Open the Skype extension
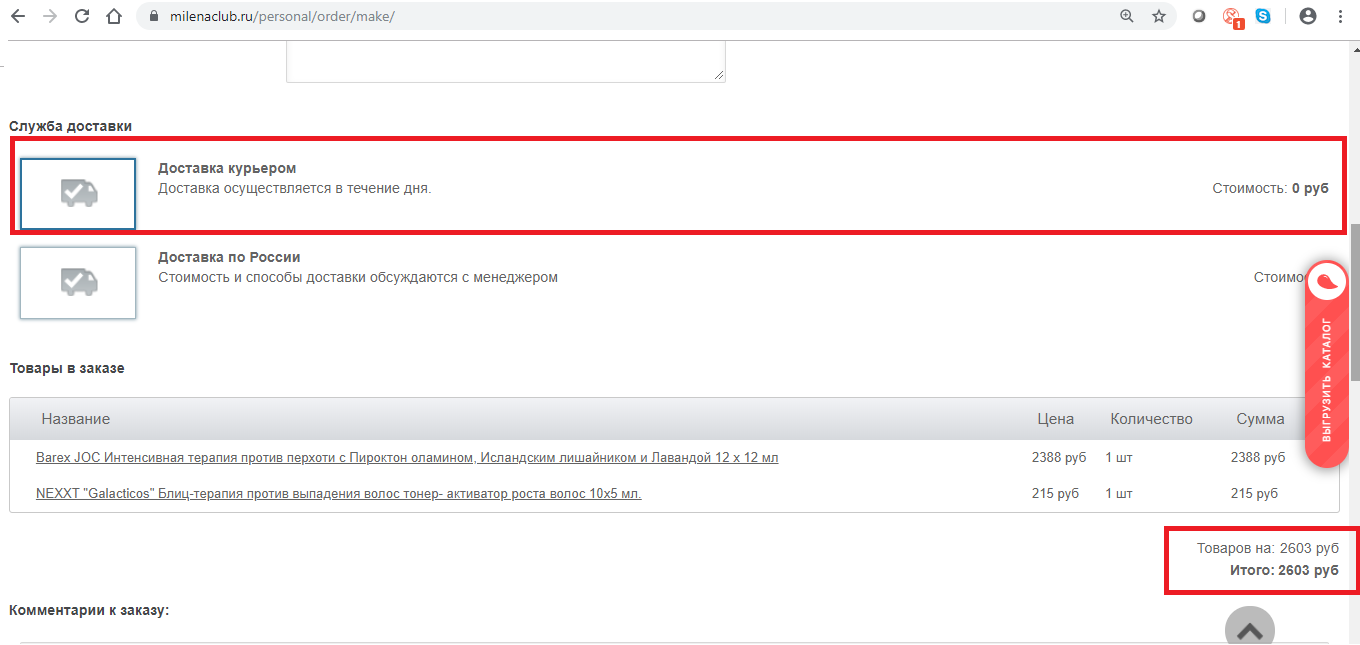Viewport: 1360px width, 645px height. (1263, 16)
